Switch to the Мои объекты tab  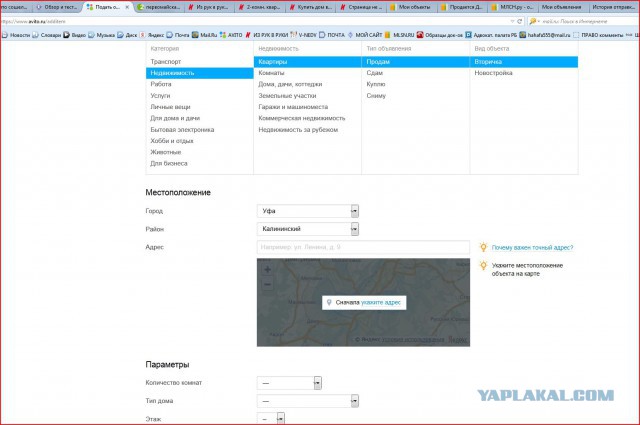click(411, 7)
